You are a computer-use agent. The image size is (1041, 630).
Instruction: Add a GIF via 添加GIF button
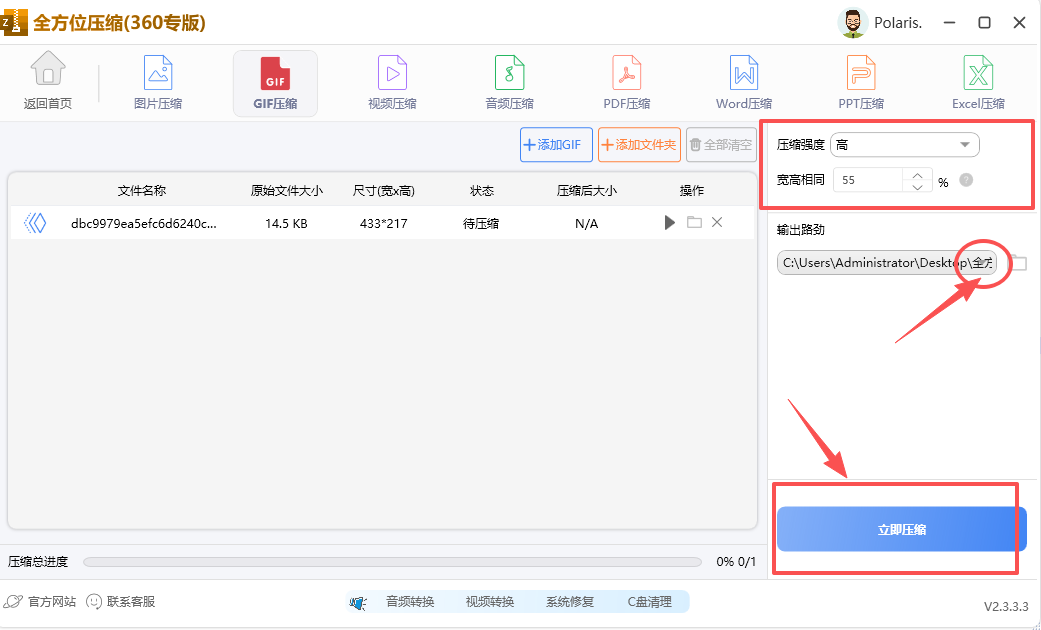click(555, 144)
